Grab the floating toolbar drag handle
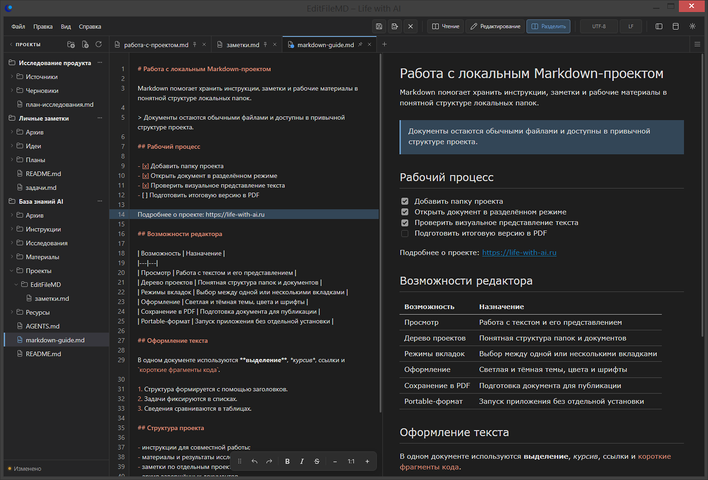 240,461
